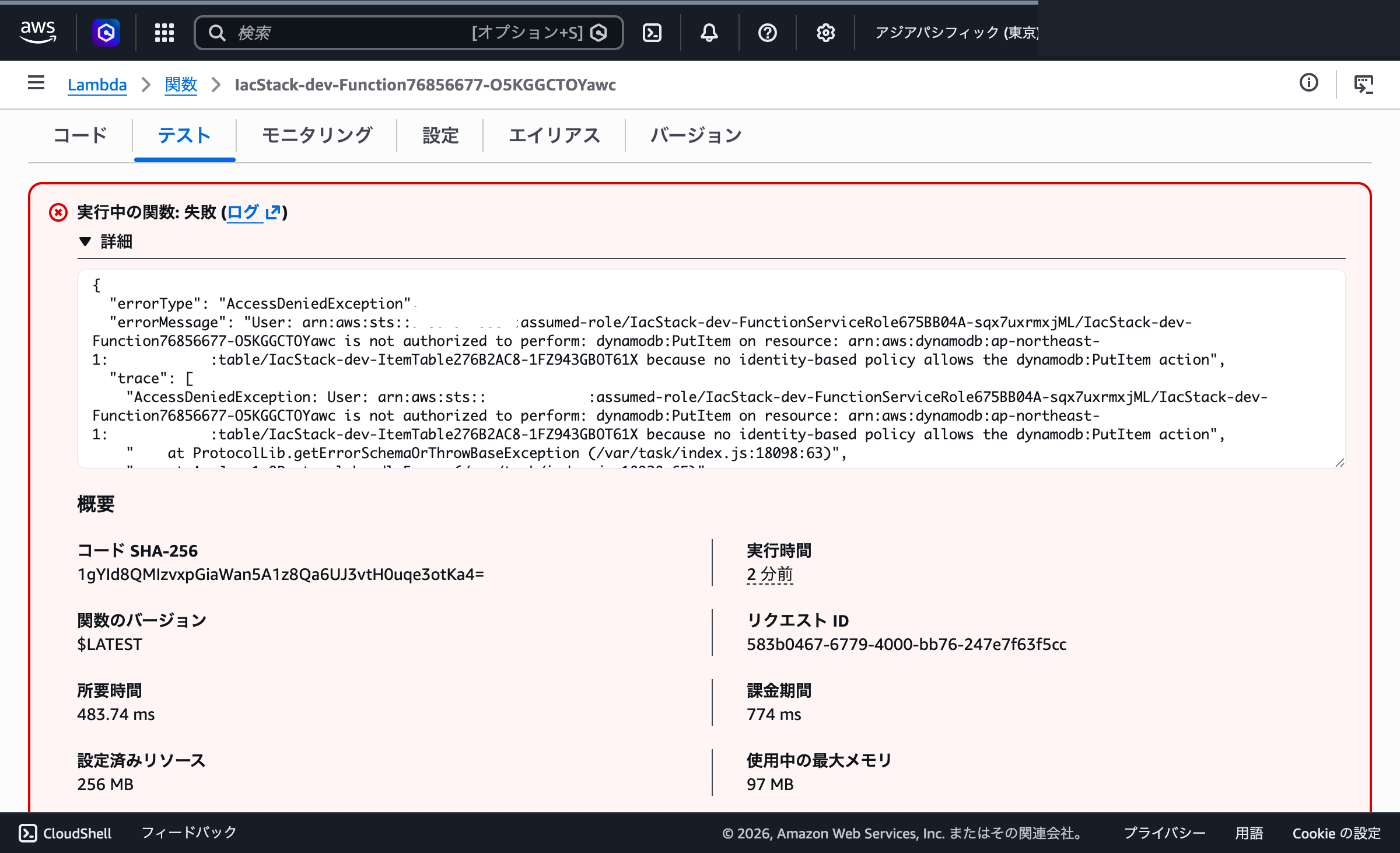Select the テスト tab

(184, 135)
